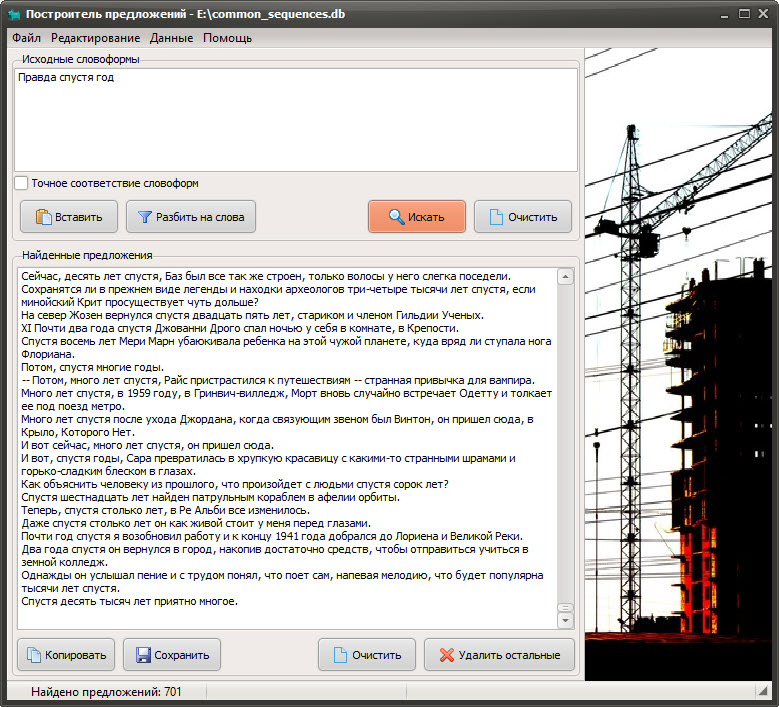Click the Копировать button

(x=66, y=655)
